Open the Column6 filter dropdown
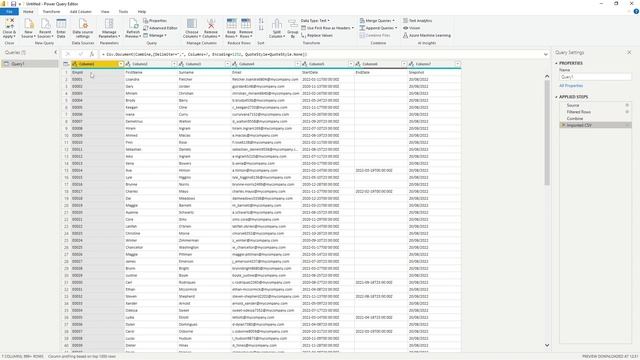This screenshot has height=360, width=640. [404, 64]
